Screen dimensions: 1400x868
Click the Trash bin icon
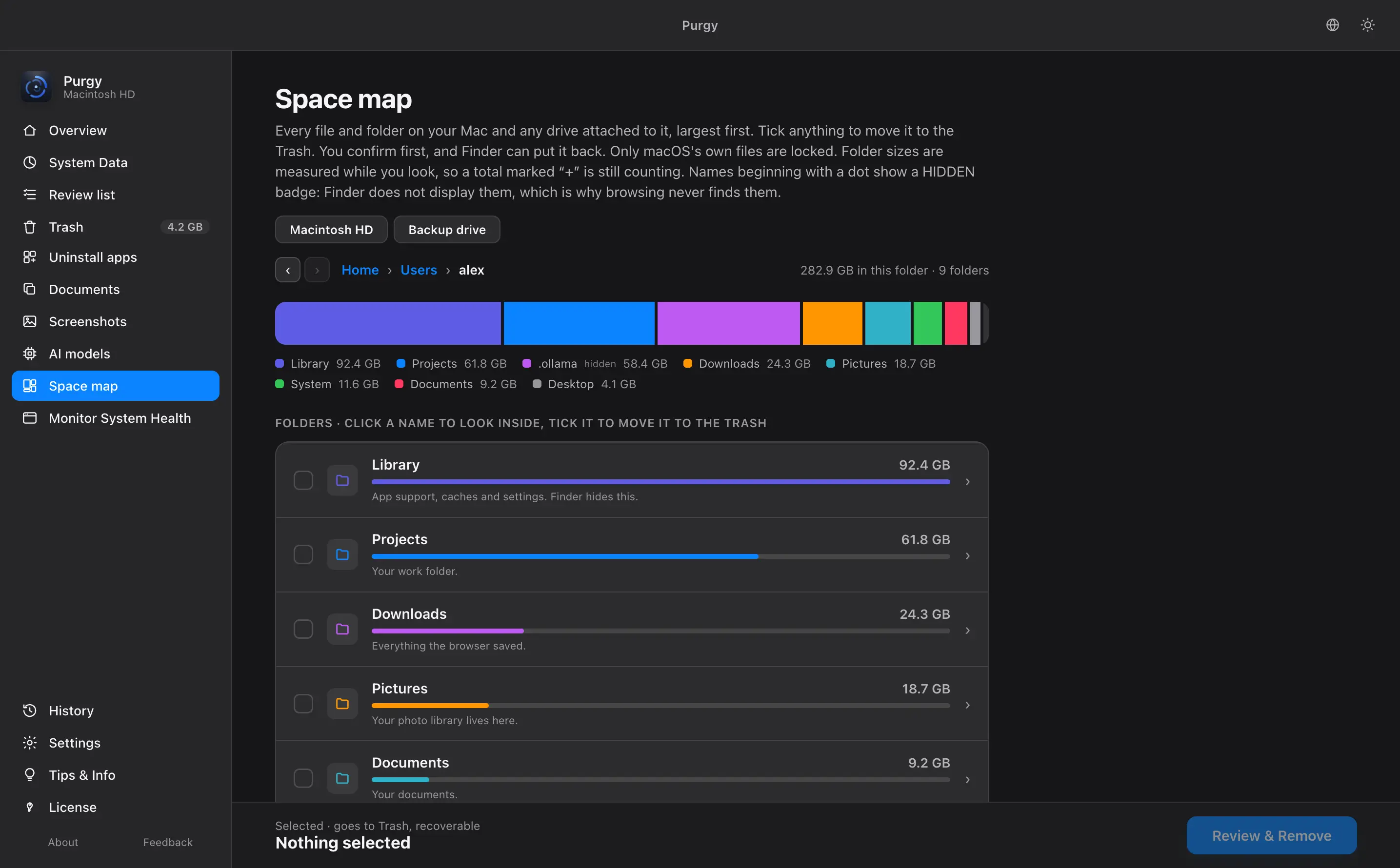pyautogui.click(x=30, y=227)
